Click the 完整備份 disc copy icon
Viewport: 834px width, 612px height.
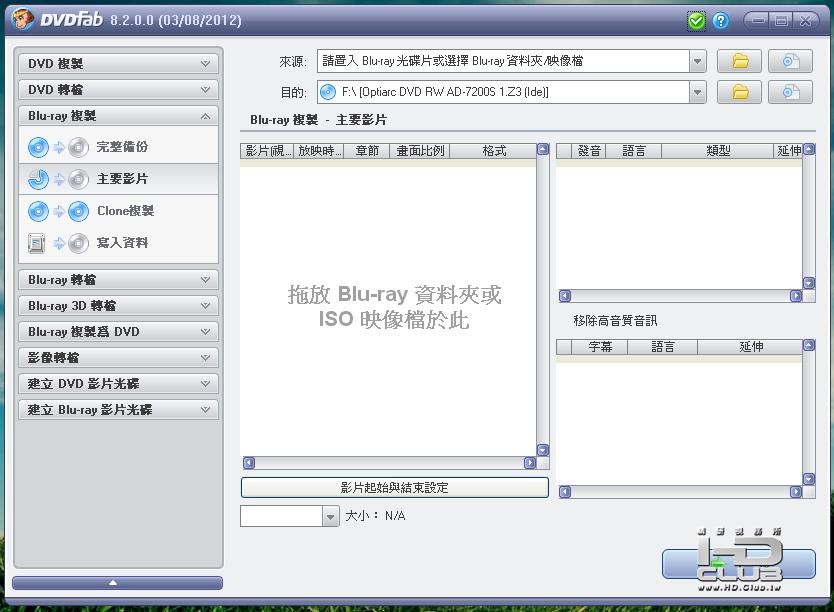(x=58, y=147)
